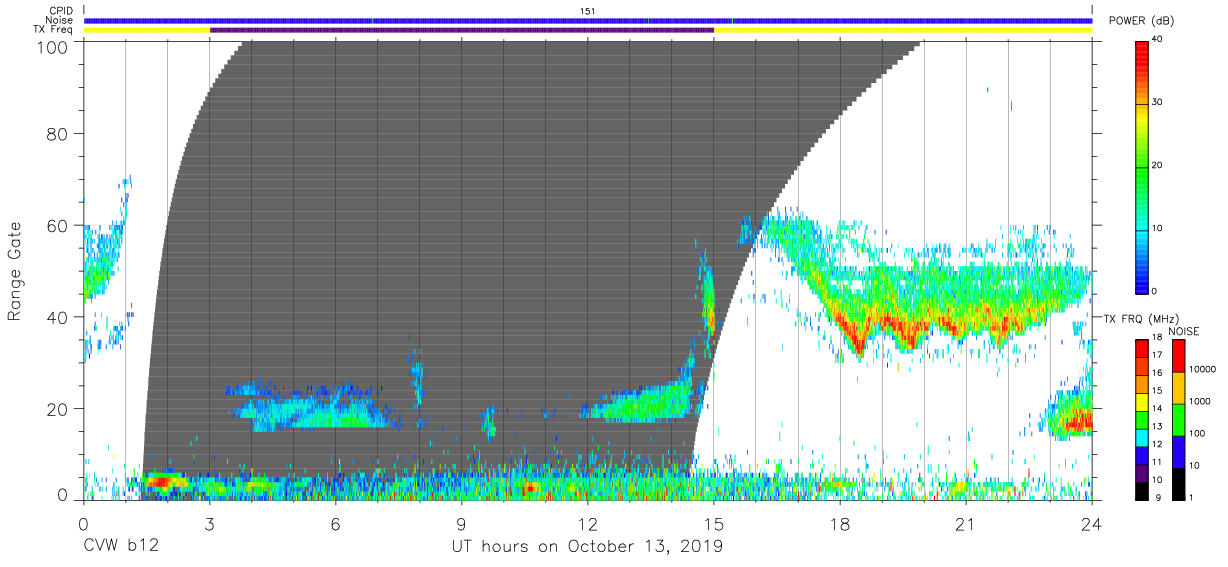Click the blue Noise strip
Image resolution: width=1228 pixels, height=567 pixels.
[588, 20]
